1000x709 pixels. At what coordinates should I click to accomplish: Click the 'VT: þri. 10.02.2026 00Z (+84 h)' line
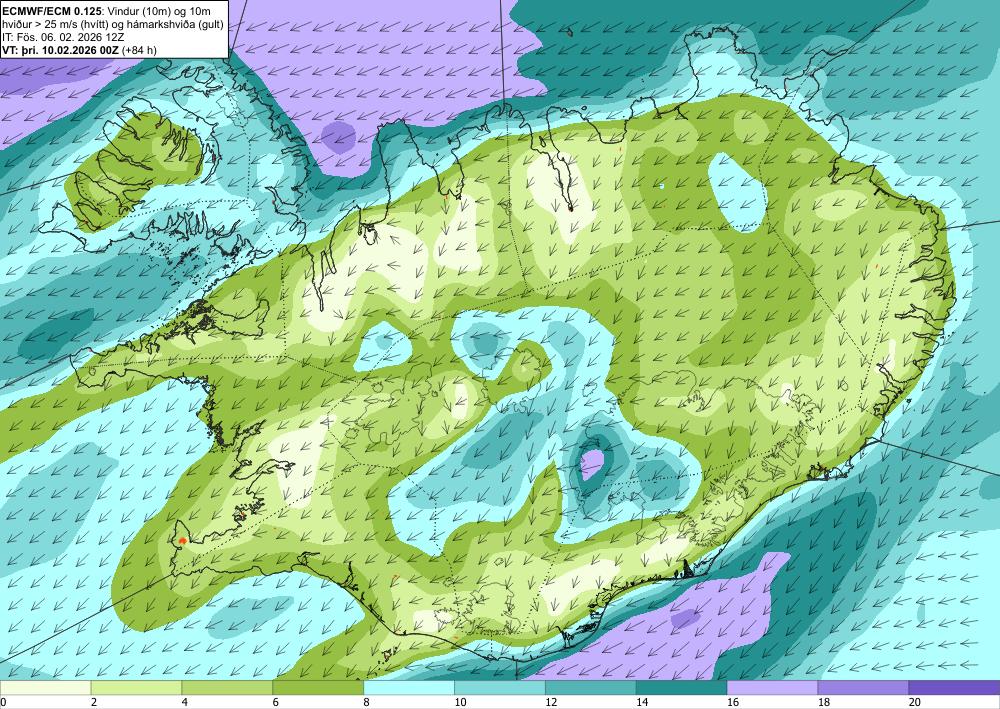pyautogui.click(x=80, y=50)
